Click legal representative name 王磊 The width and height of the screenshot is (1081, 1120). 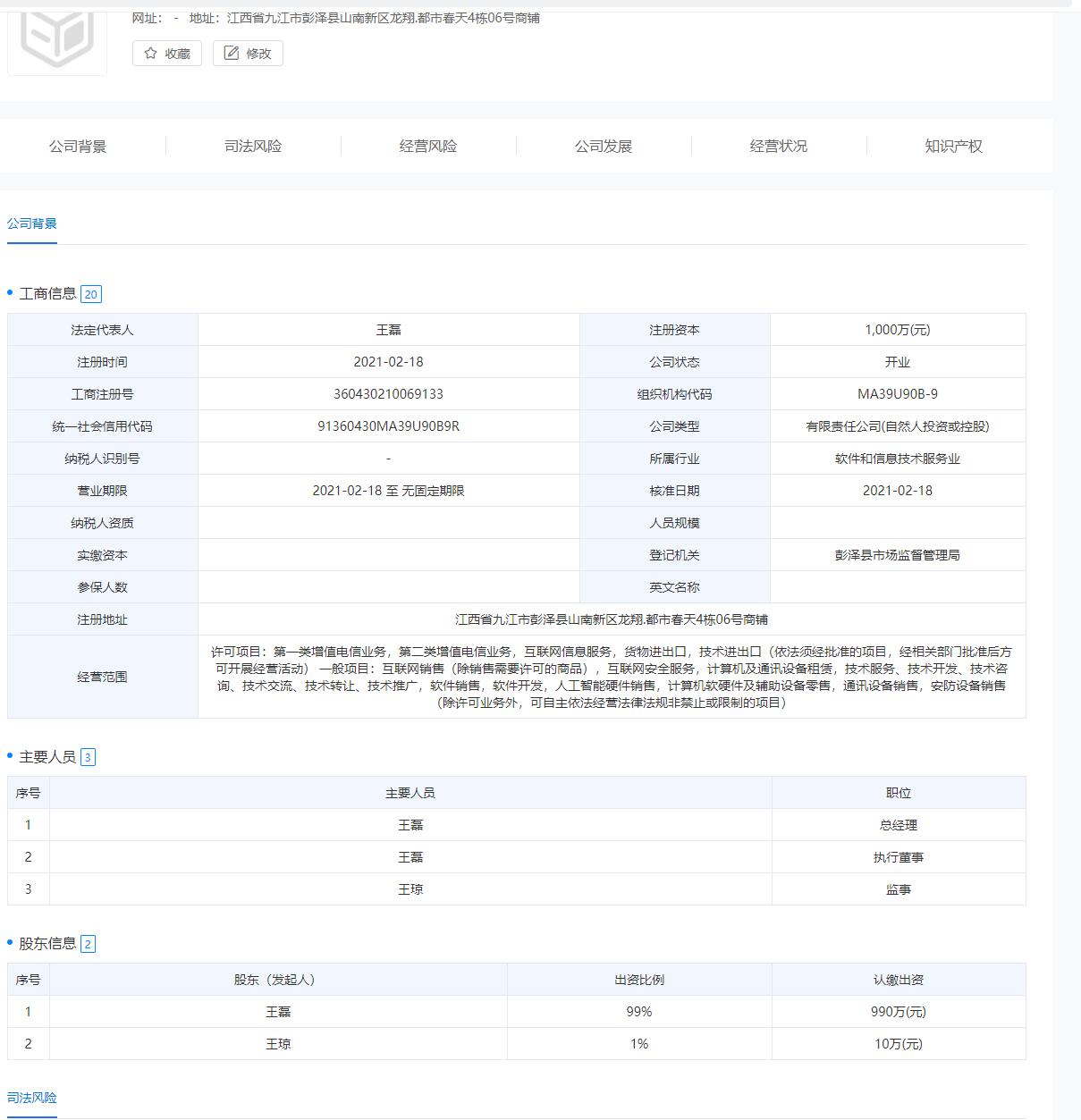tap(389, 330)
